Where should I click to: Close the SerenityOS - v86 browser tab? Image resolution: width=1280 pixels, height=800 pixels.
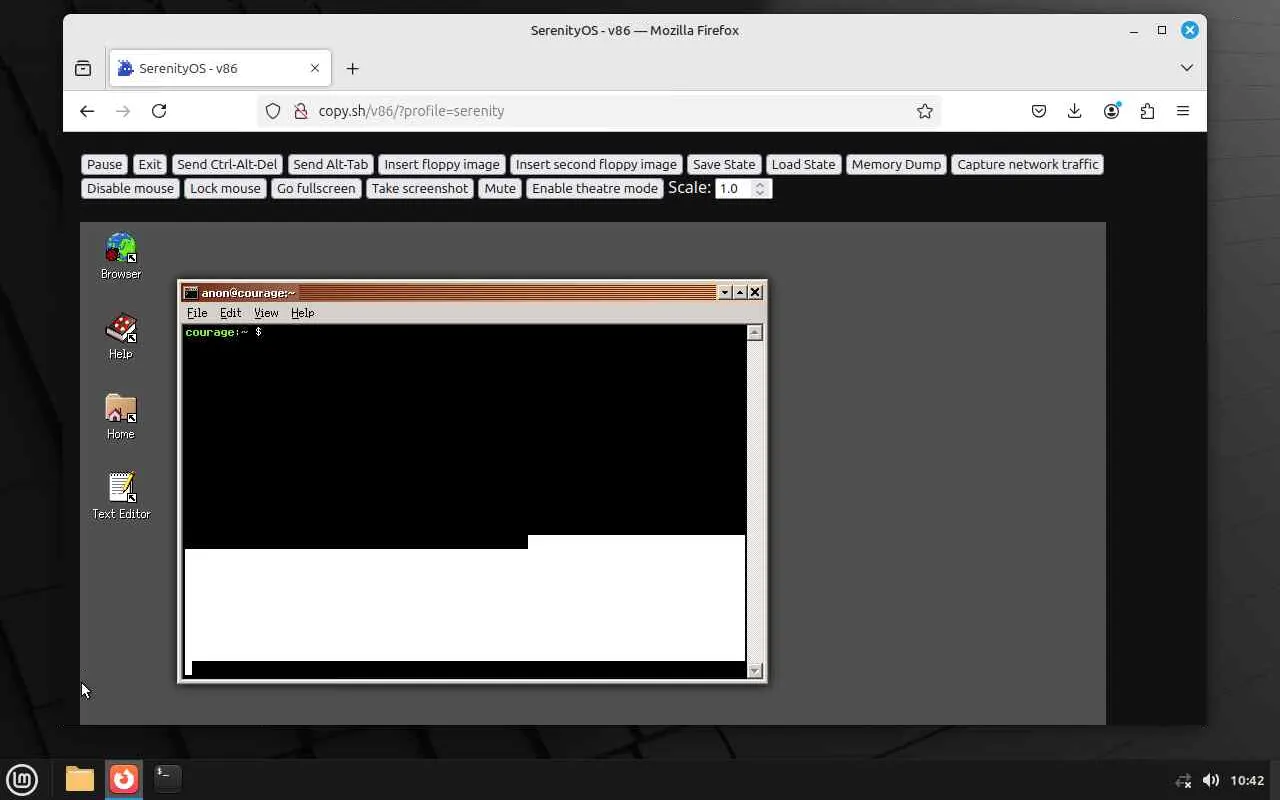(x=315, y=68)
